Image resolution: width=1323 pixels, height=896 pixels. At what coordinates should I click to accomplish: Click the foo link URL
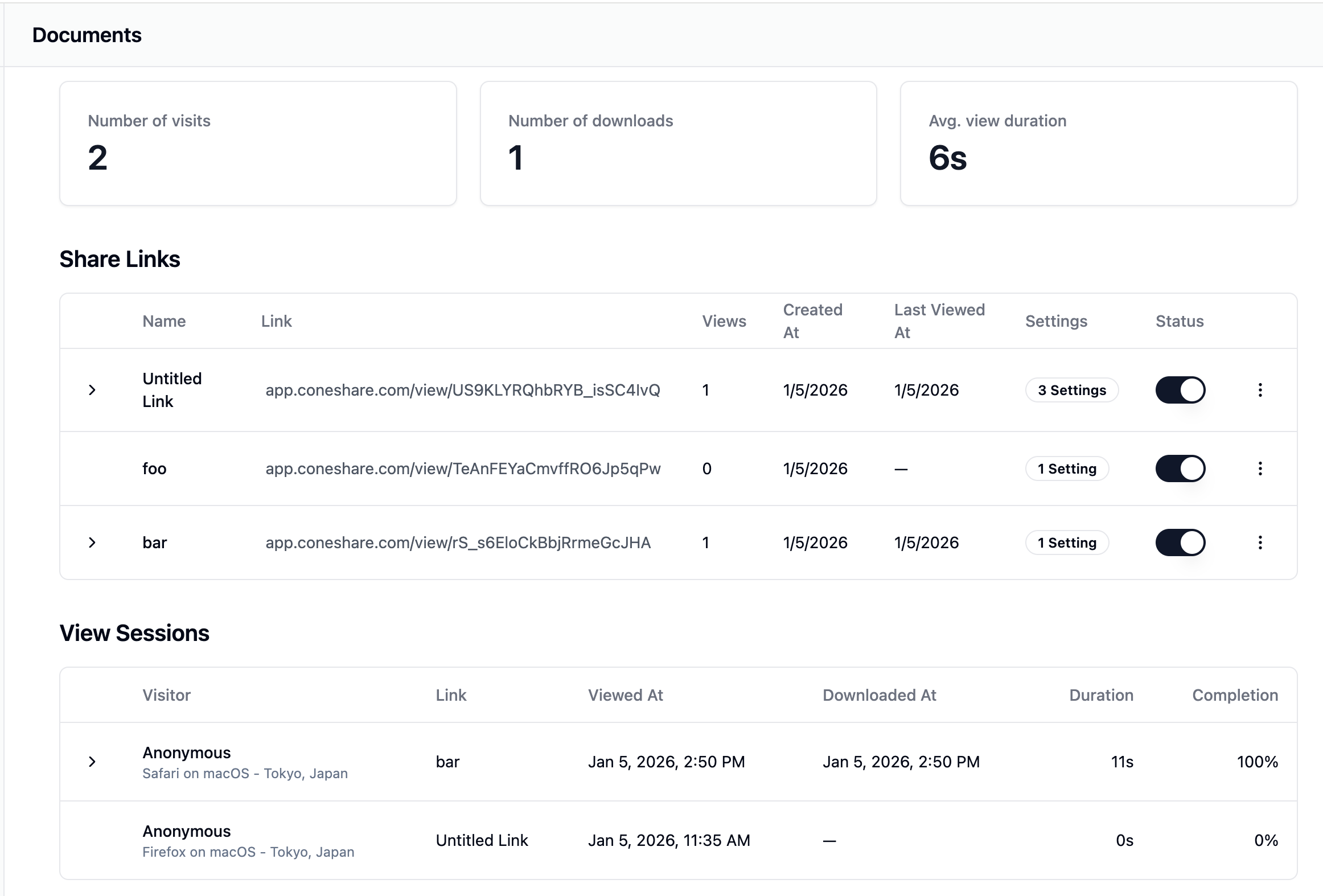pos(463,468)
